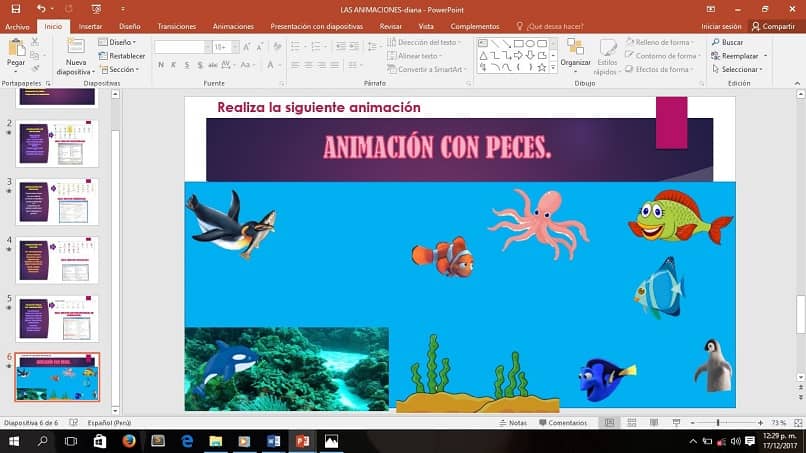Toggle bold N formatting
The image size is (806, 453).
click(x=161, y=65)
